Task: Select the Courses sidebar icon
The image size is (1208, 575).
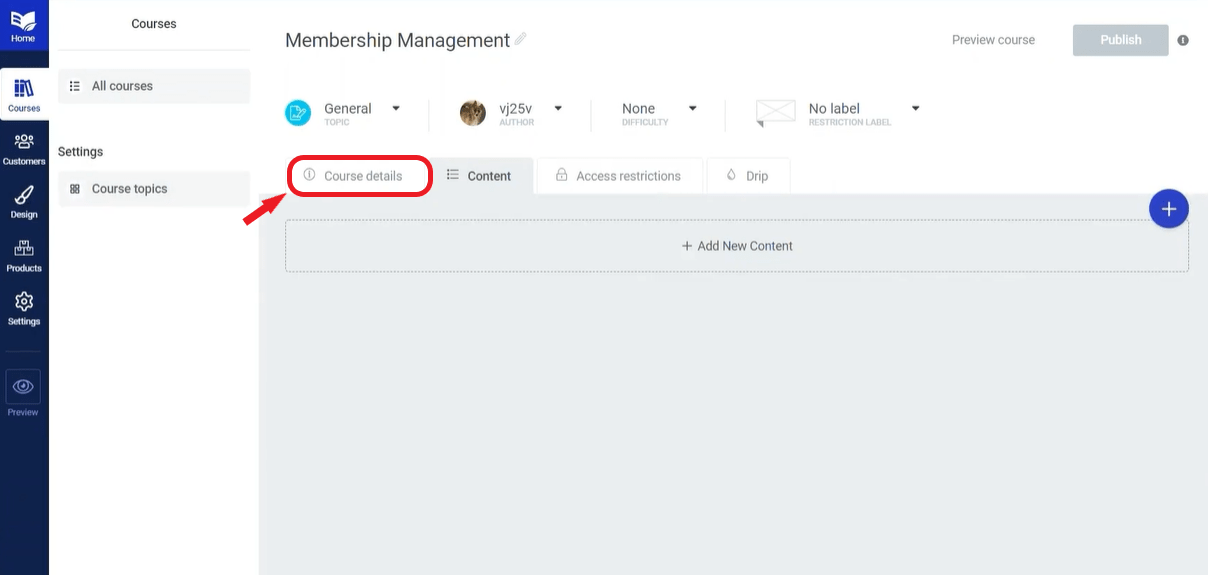Action: tap(24, 95)
